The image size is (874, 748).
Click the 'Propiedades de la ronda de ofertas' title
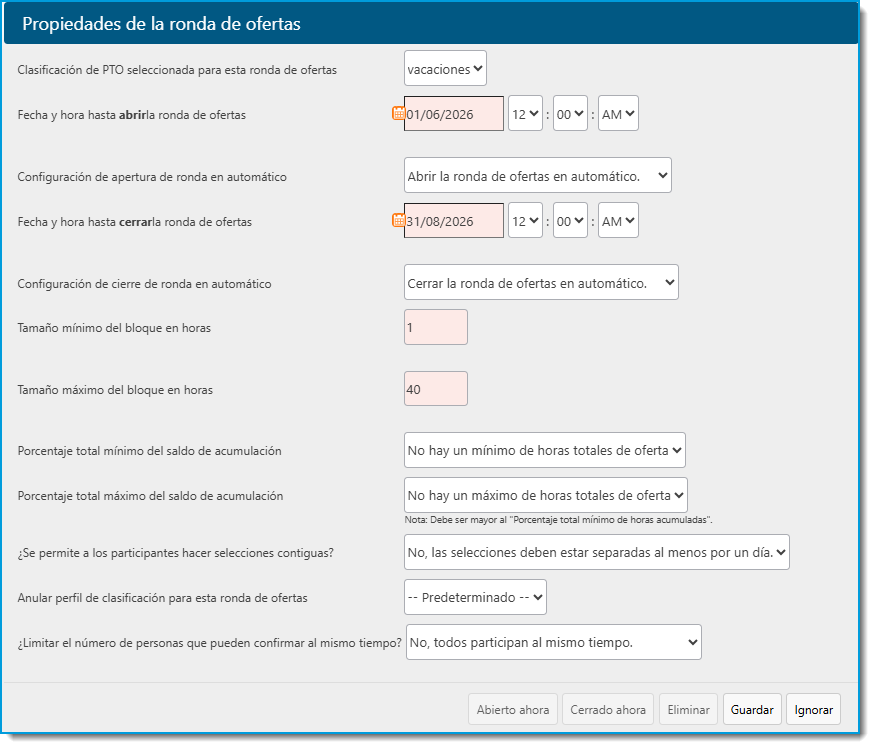point(161,24)
